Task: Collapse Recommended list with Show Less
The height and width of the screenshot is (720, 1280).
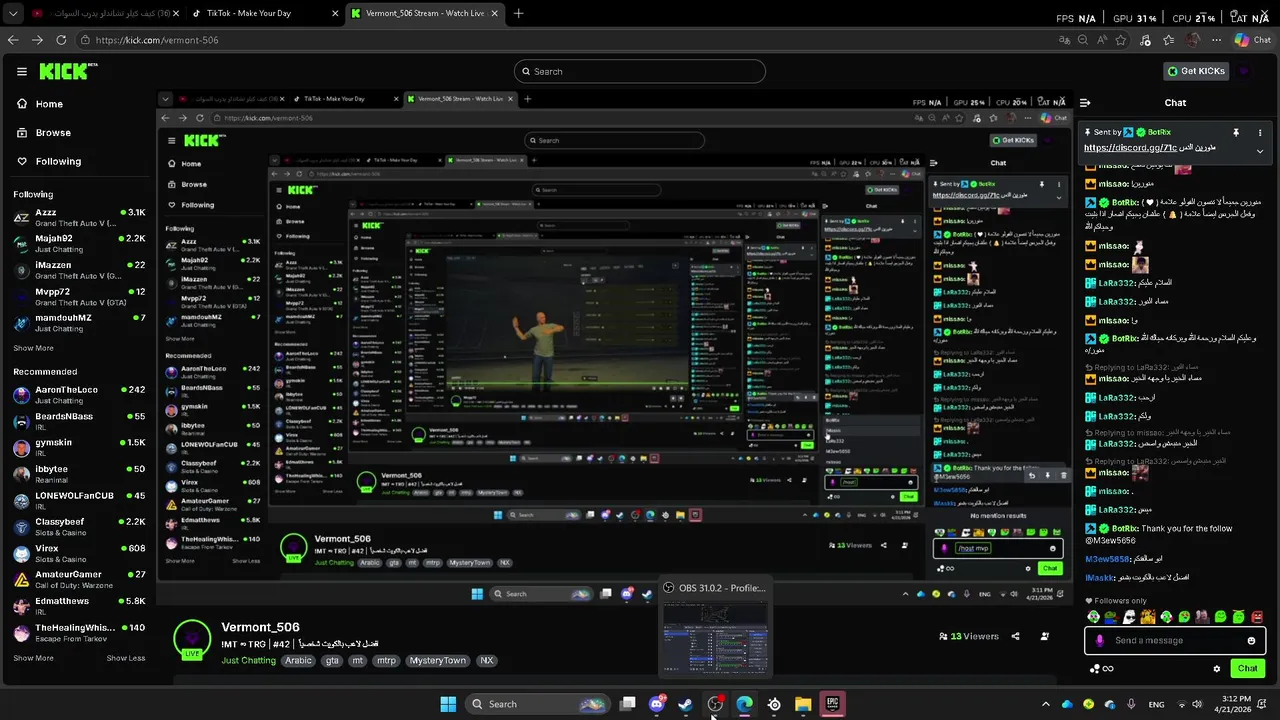Action: 126,658
